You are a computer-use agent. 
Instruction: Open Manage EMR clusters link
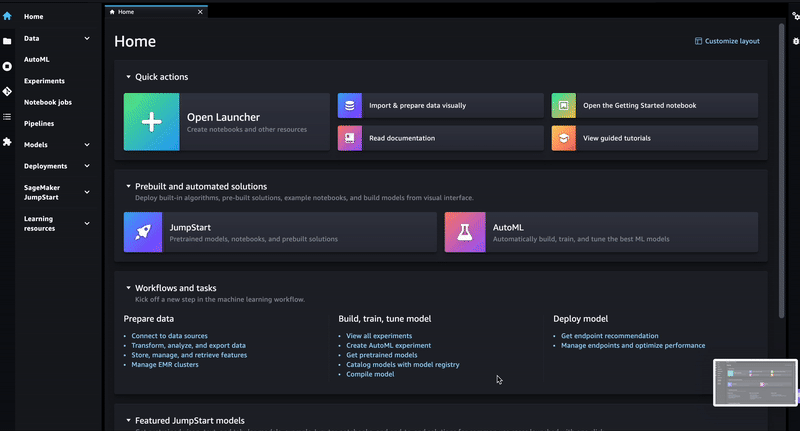point(165,365)
